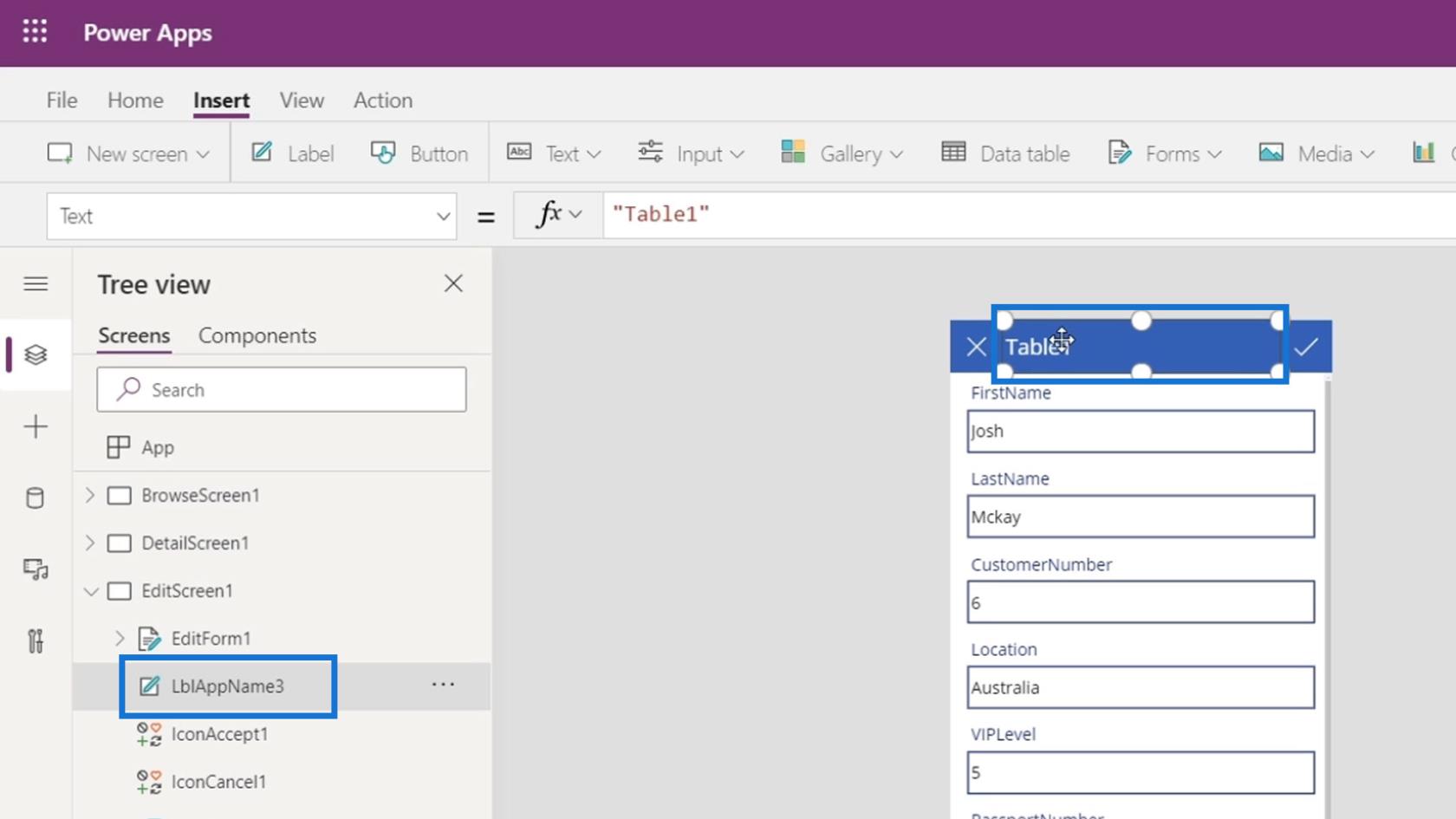Insert a Data table
This screenshot has height=819, width=1456.
[1005, 153]
